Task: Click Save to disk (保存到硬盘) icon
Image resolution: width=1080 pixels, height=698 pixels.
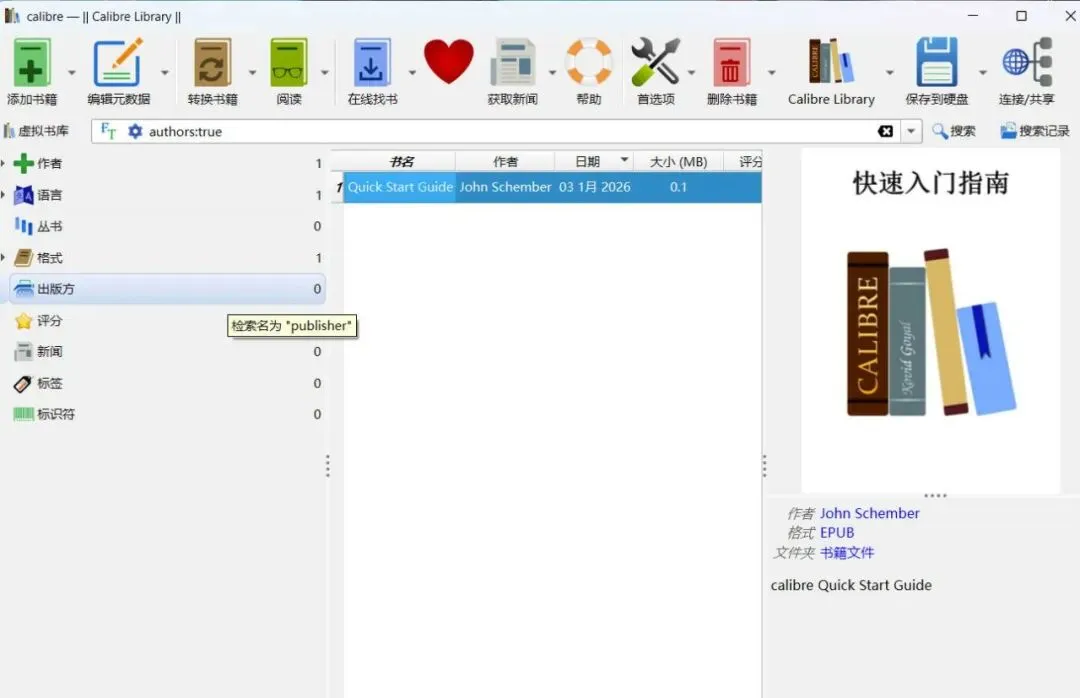Action: (937, 63)
